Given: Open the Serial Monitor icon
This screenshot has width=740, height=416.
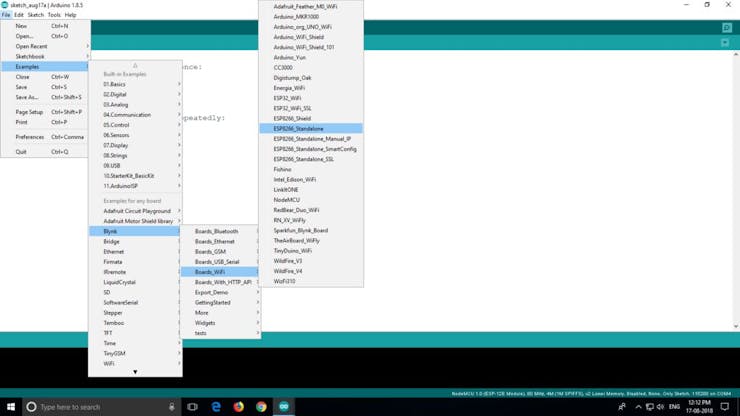Looking at the screenshot, I should 727,28.
